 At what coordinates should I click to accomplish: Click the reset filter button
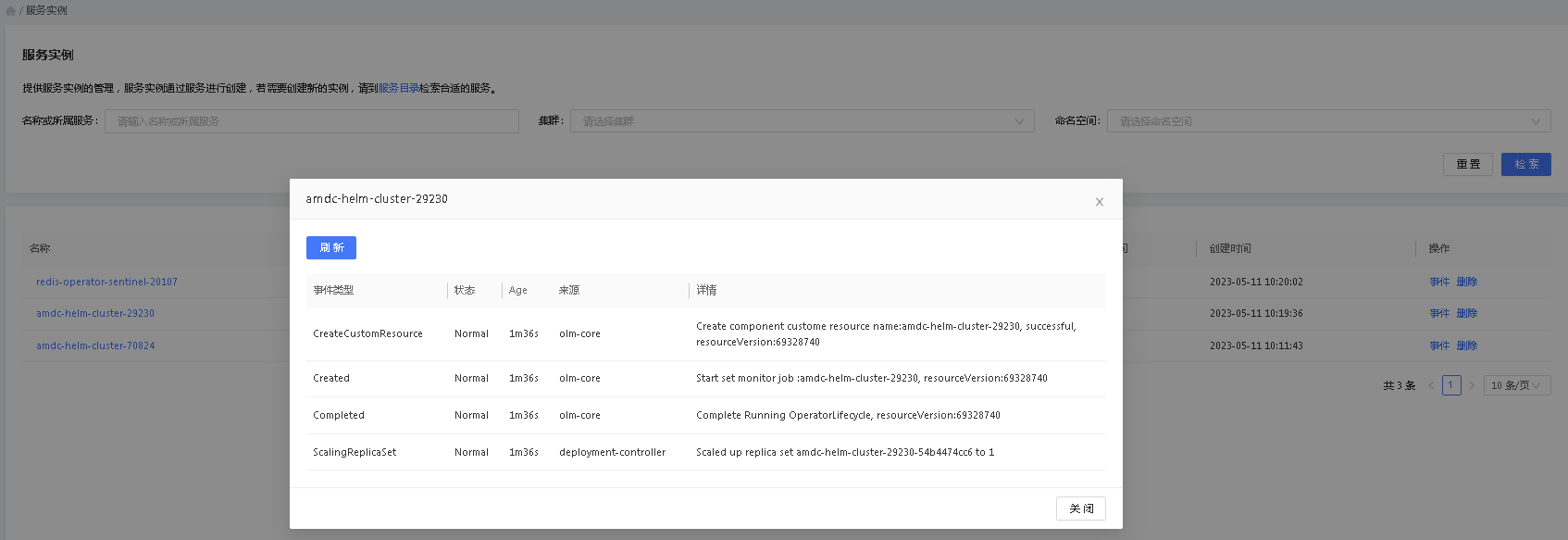click(x=1467, y=164)
